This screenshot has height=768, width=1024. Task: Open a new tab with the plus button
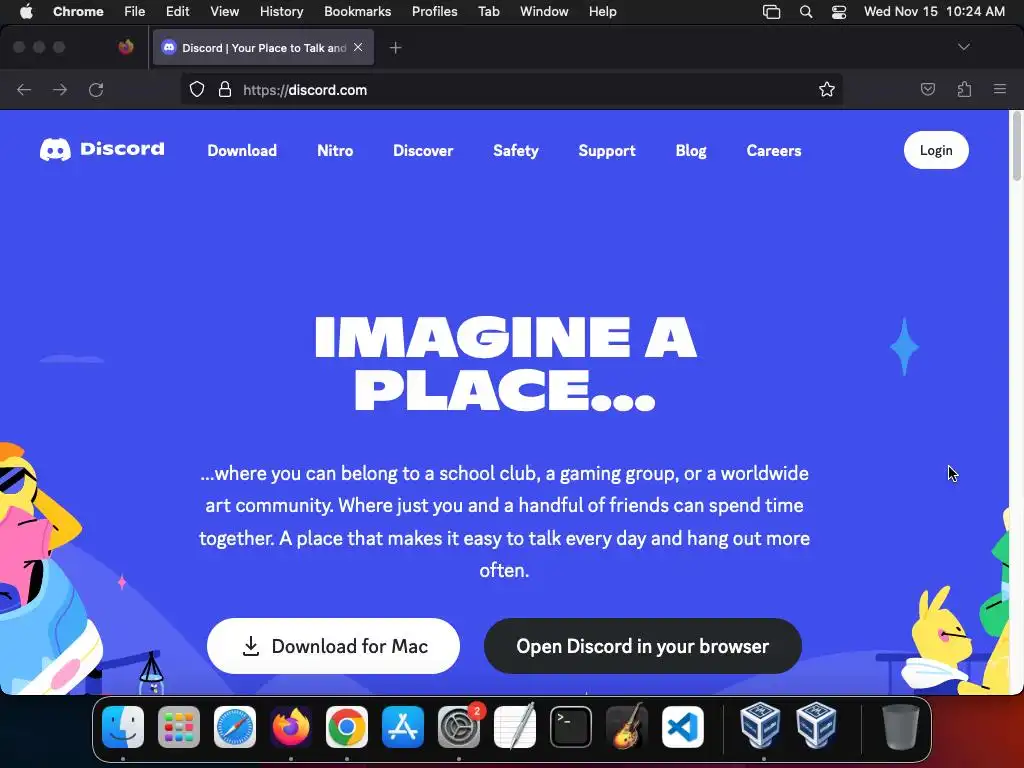click(395, 48)
